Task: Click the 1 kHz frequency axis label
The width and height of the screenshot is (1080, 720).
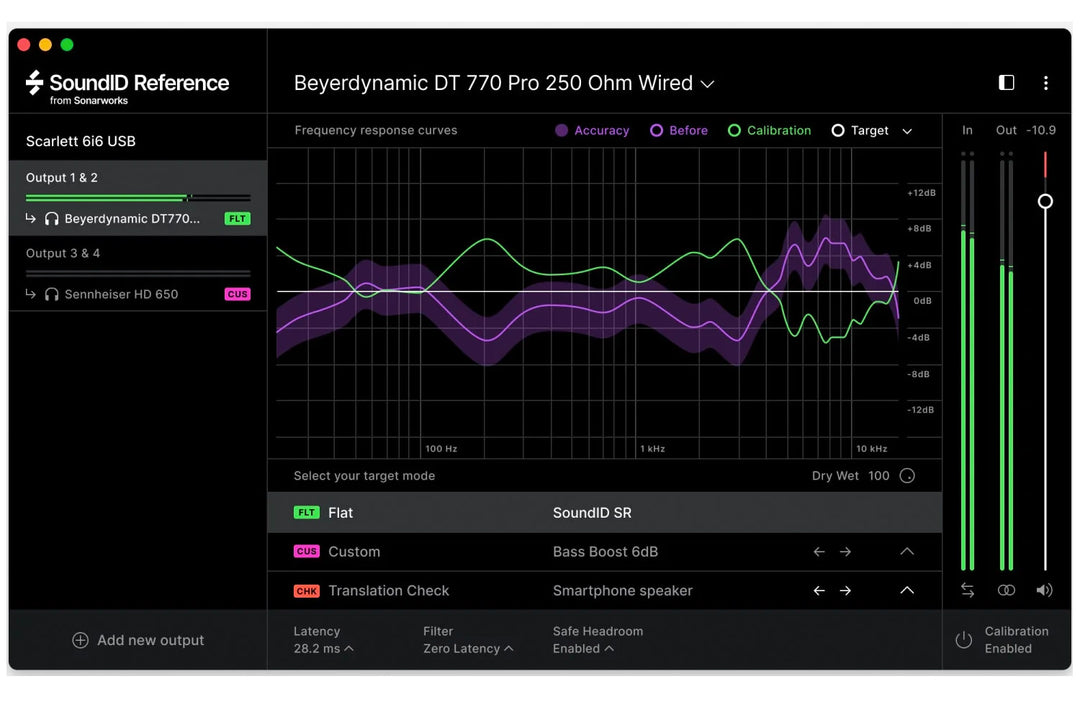Action: 652,449
